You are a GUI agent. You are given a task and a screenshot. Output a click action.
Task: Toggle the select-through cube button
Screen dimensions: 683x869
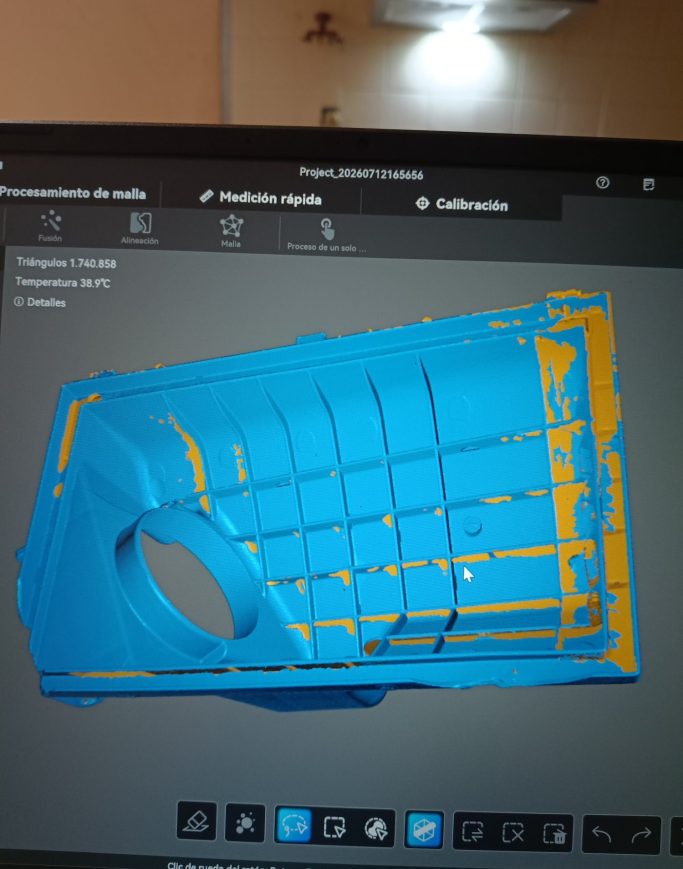coord(424,830)
